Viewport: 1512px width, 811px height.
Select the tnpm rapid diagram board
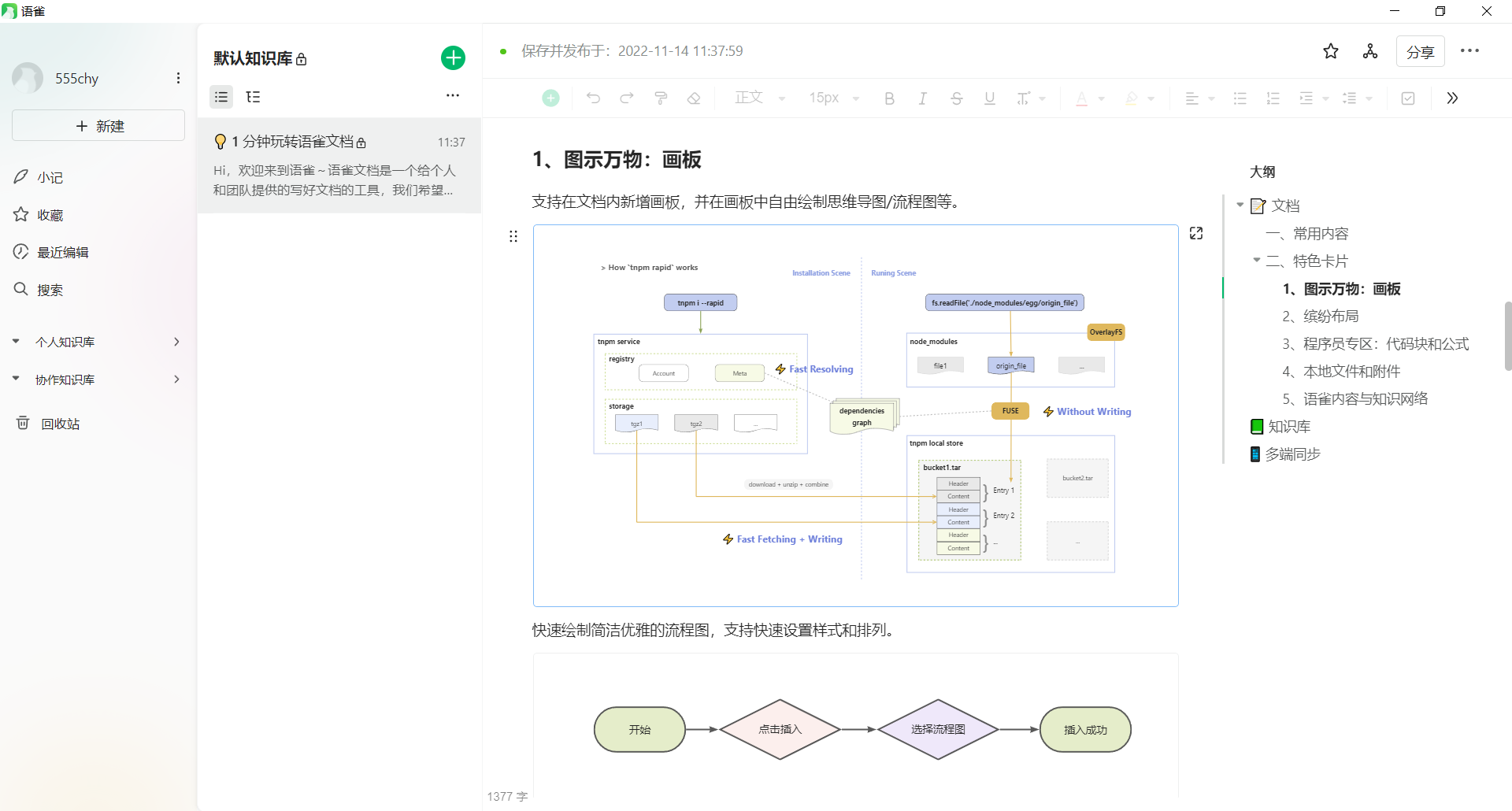(856, 416)
